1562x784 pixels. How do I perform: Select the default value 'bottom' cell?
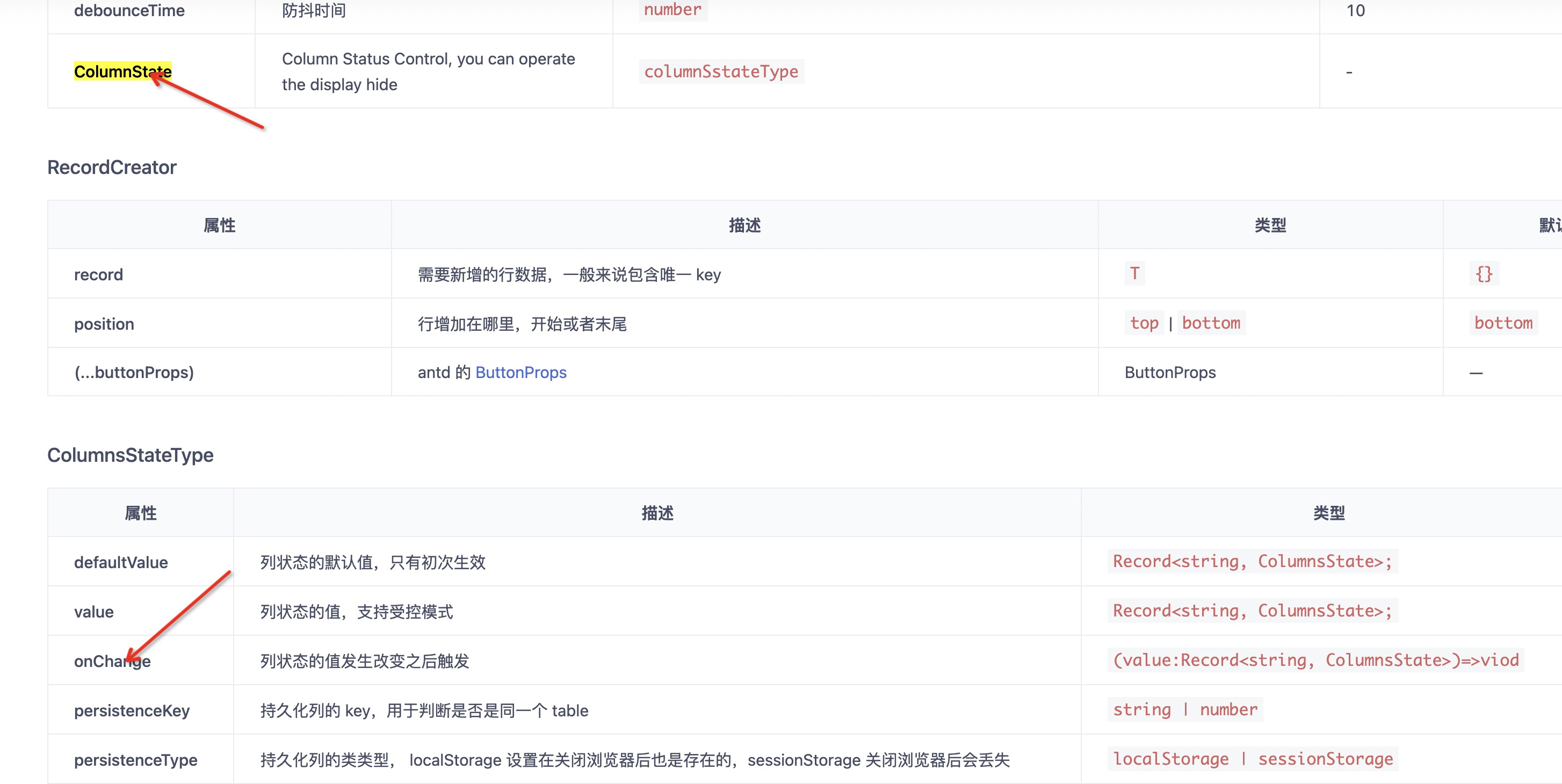[x=1503, y=323]
